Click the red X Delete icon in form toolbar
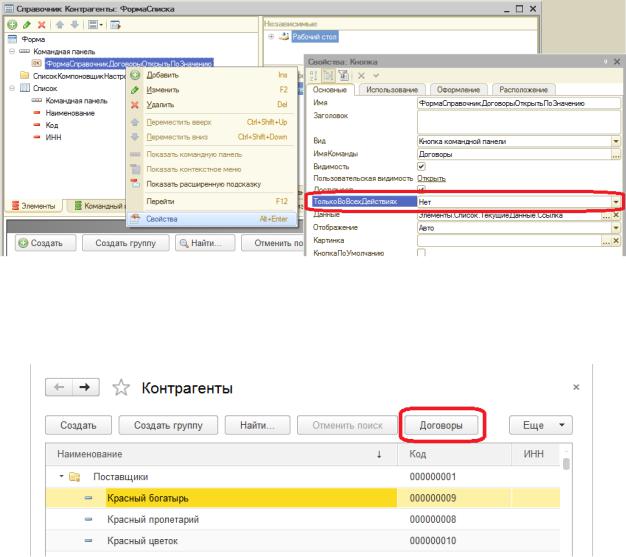The width and height of the screenshot is (626, 557). (x=41, y=25)
